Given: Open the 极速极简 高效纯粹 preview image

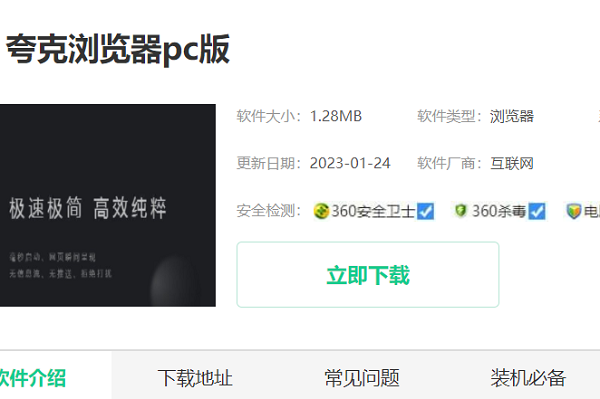Looking at the screenshot, I should (x=108, y=205).
